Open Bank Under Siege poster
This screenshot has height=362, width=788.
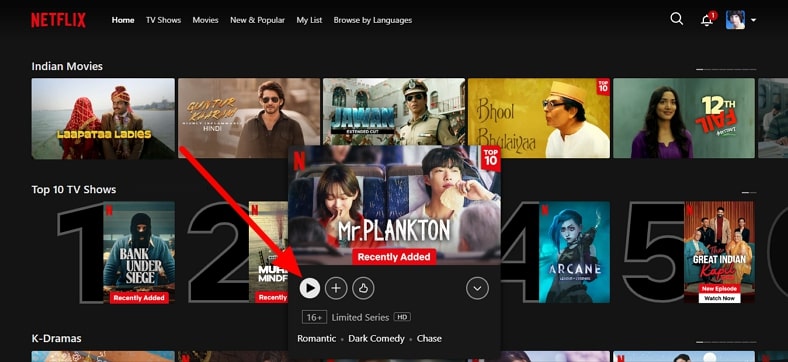tap(139, 252)
